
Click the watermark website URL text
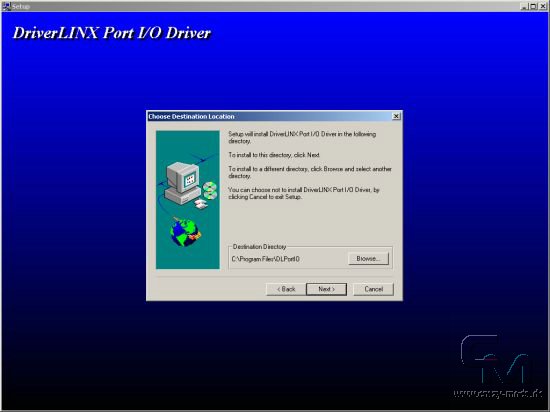point(497,393)
